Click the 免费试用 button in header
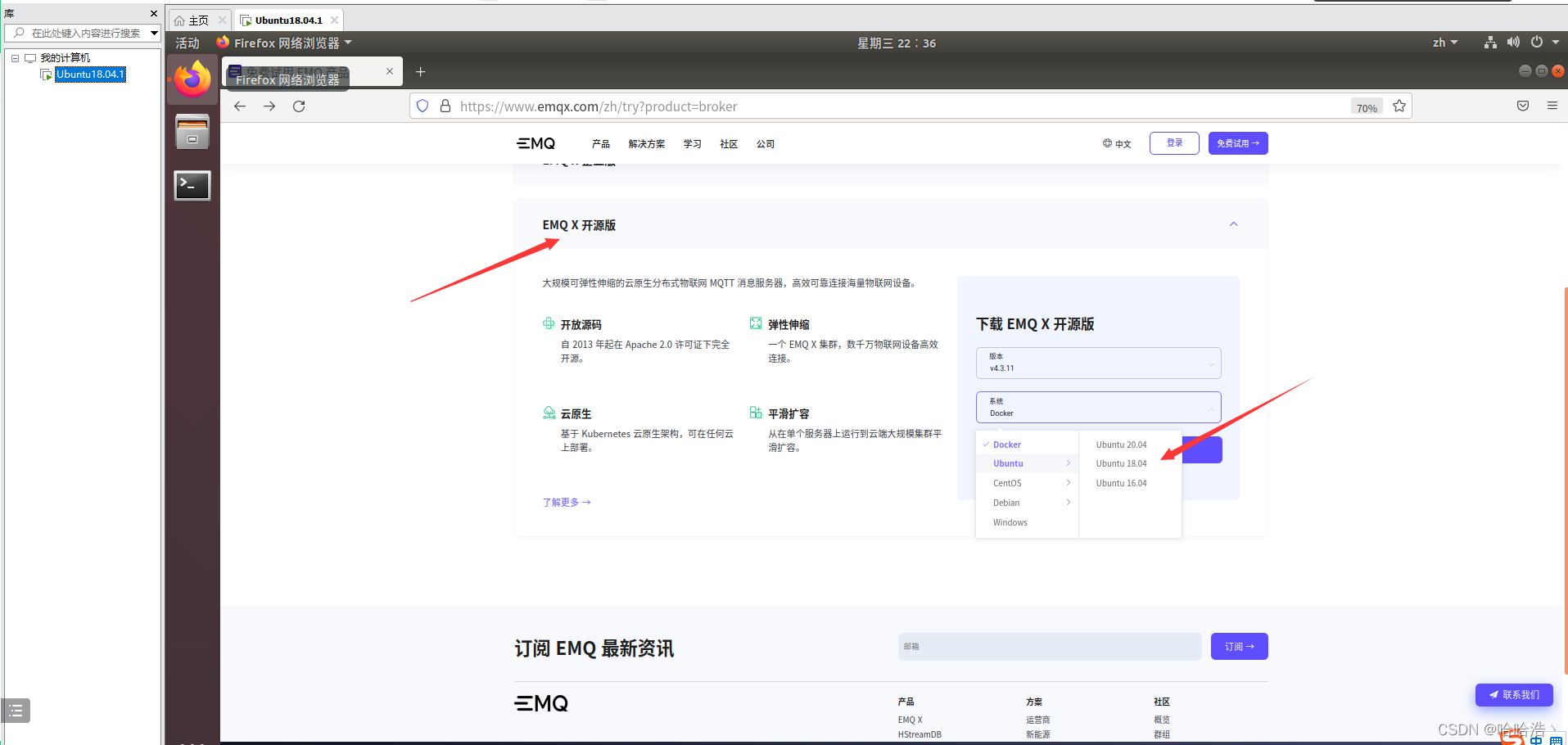The image size is (1568, 745). point(1238,143)
